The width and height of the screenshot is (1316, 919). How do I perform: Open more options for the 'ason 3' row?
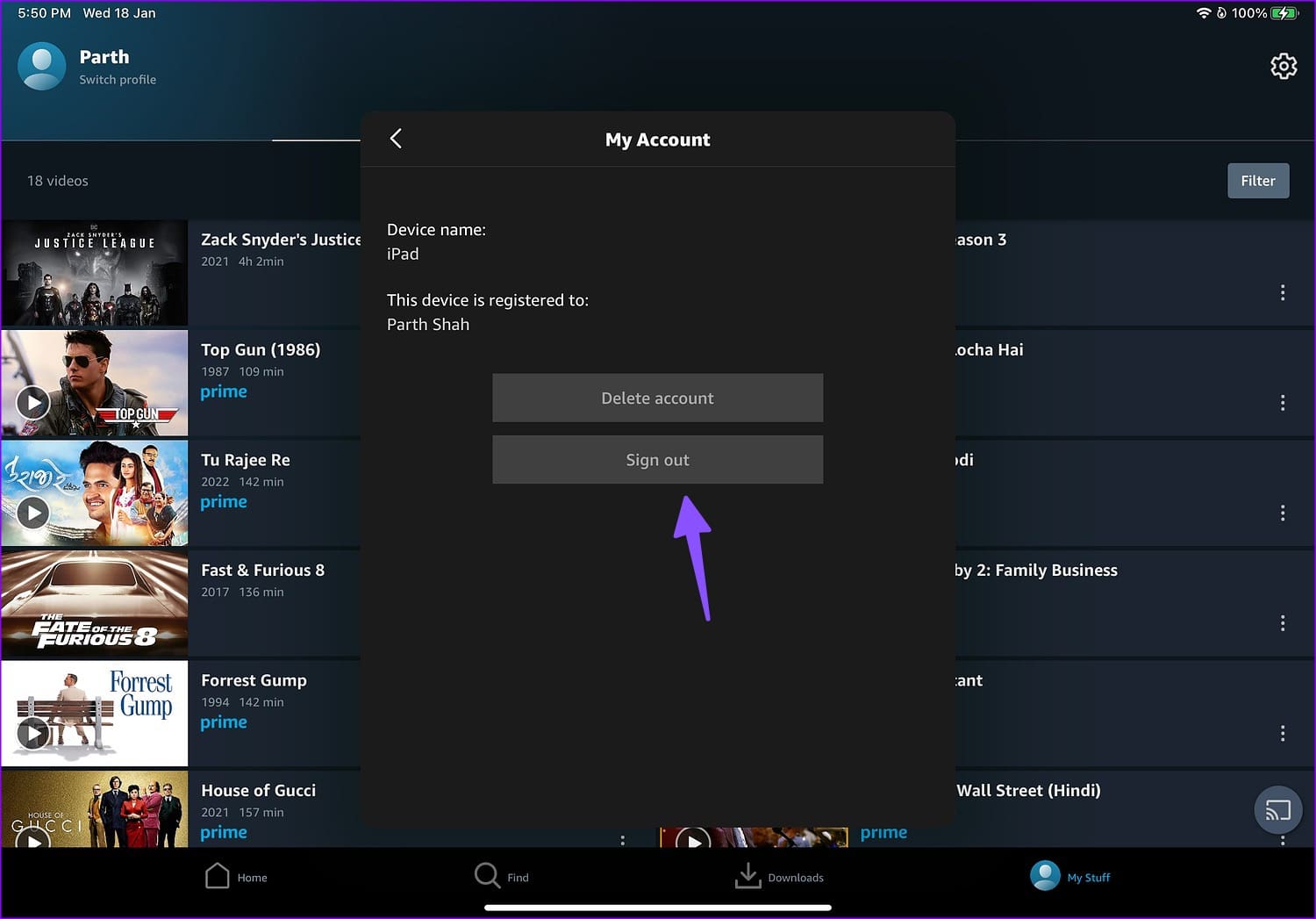1283,292
